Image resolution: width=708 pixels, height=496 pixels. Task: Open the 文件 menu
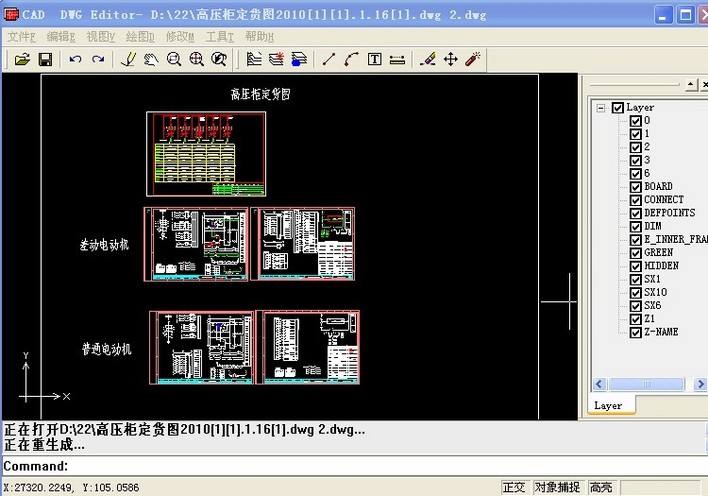click(x=22, y=37)
